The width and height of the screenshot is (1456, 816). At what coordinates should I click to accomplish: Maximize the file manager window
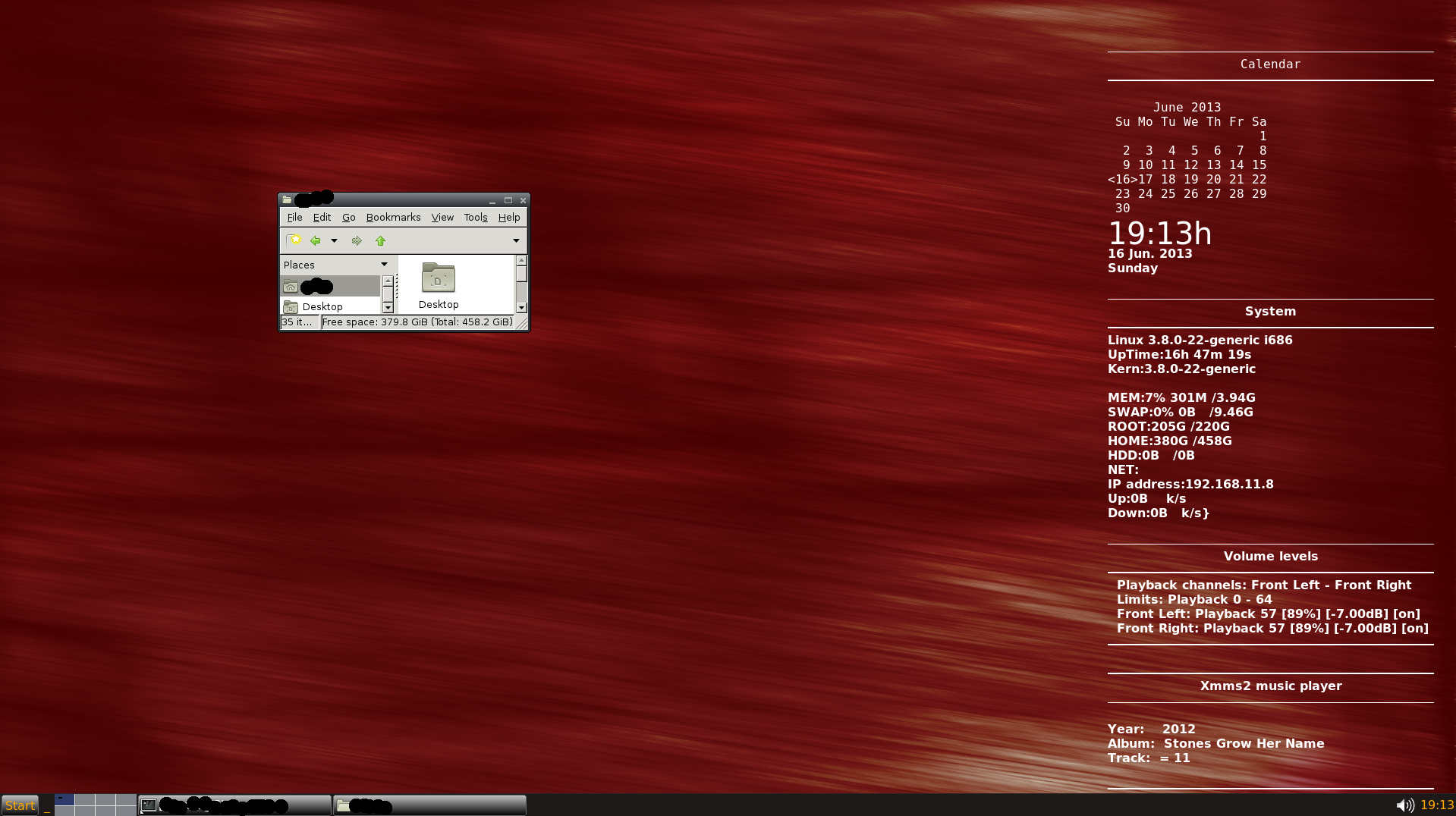click(x=508, y=200)
